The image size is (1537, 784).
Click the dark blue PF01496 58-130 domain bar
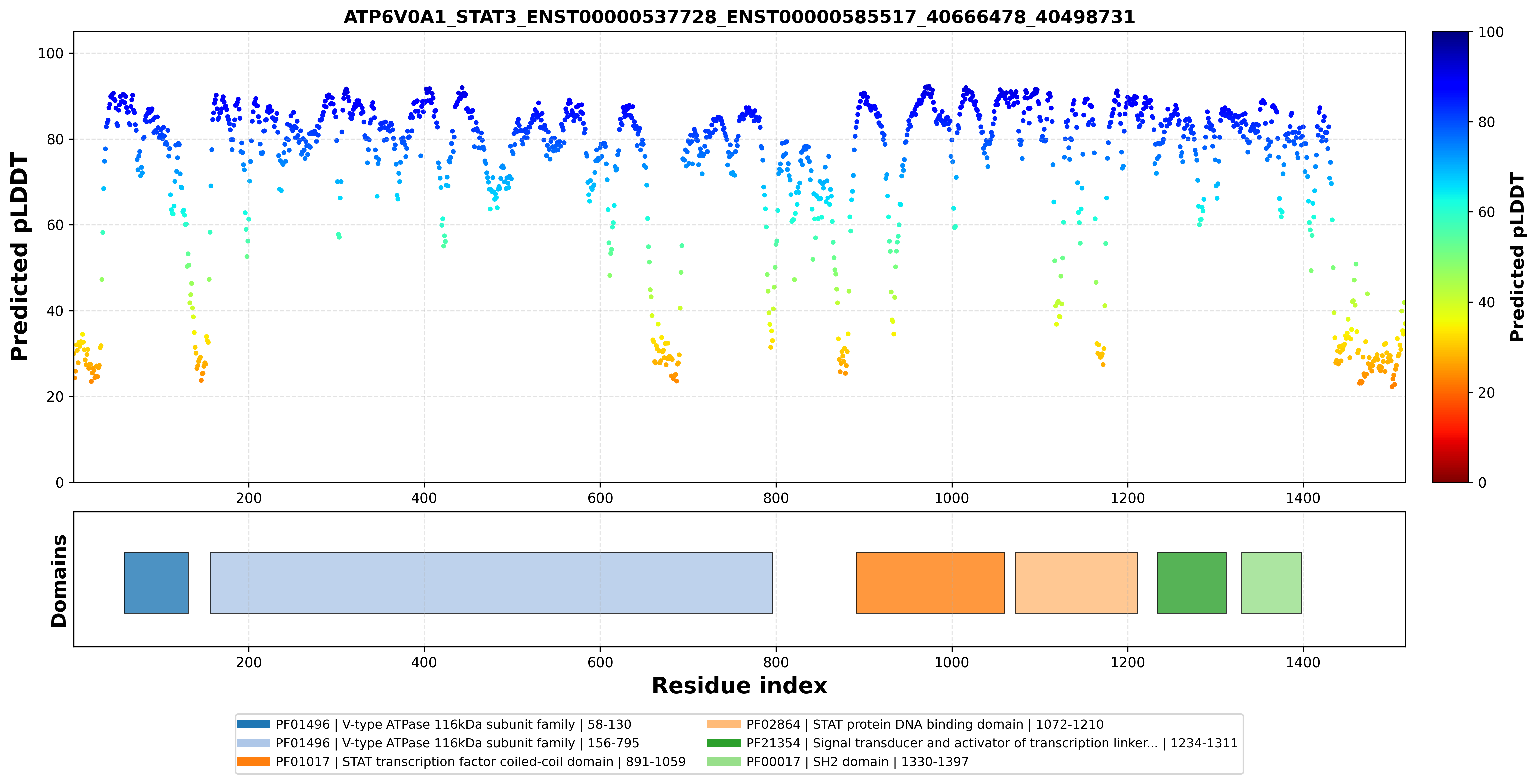tap(156, 583)
